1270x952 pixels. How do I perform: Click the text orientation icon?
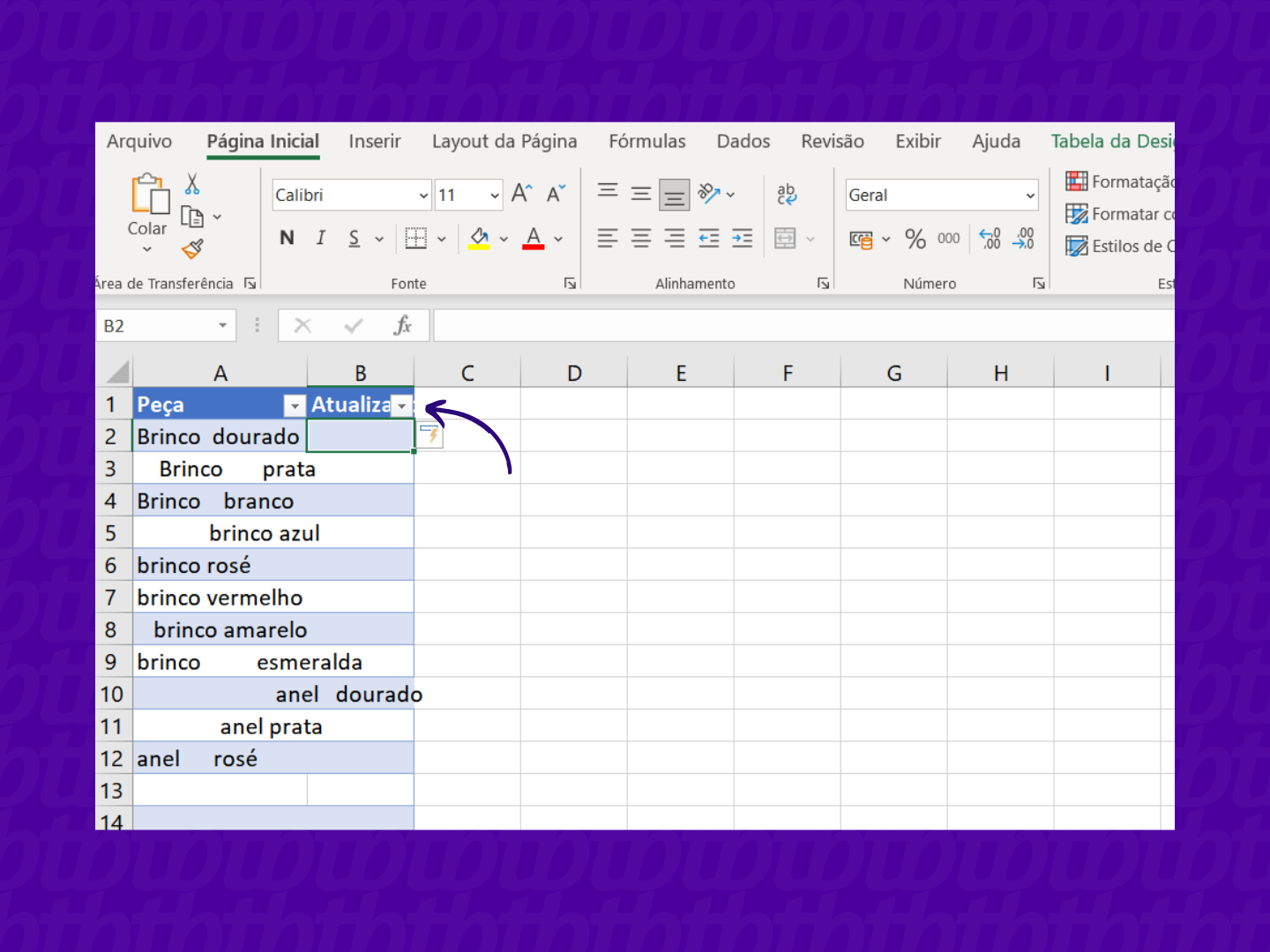coord(709,194)
